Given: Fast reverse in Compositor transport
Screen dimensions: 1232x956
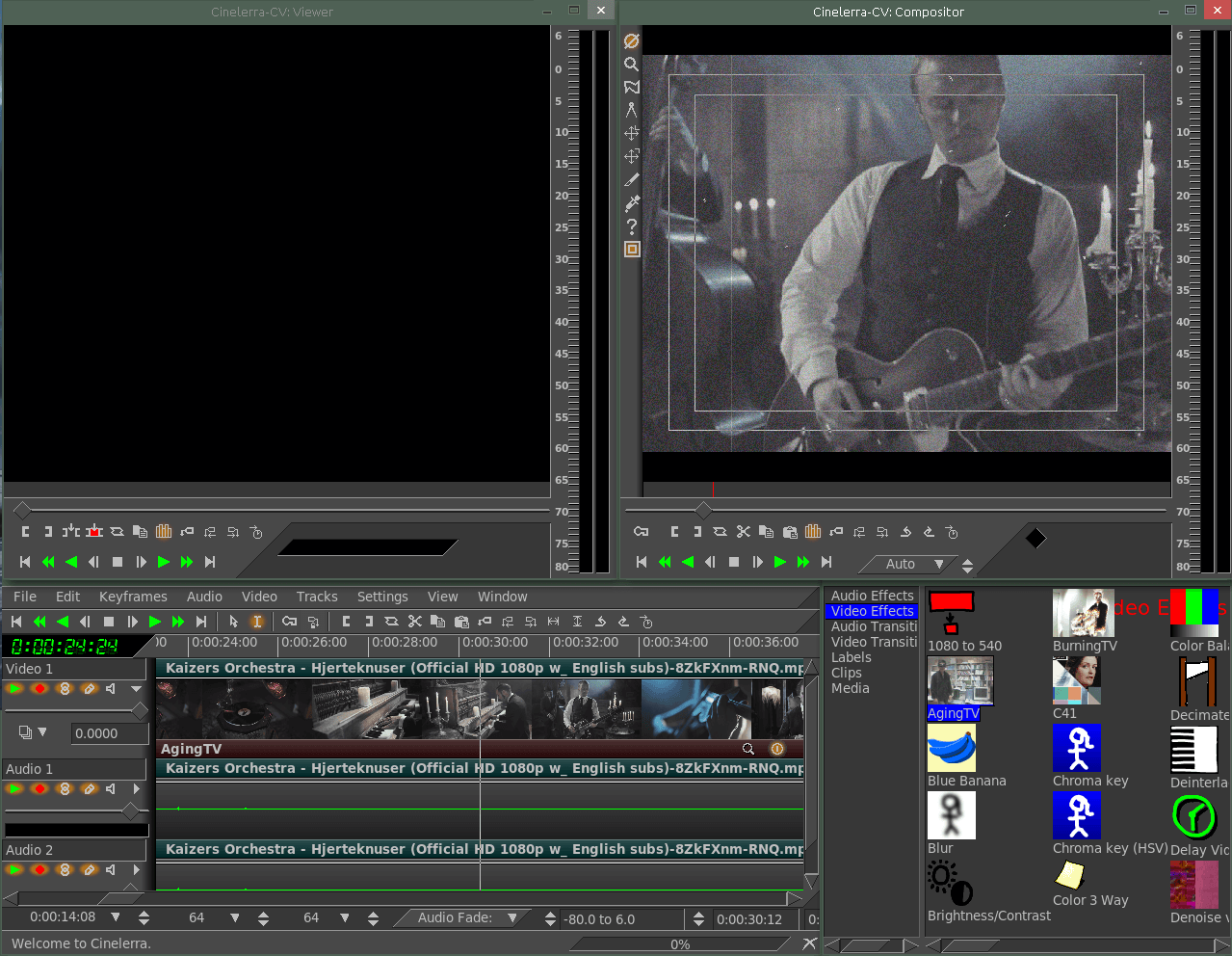Looking at the screenshot, I should click(x=665, y=562).
